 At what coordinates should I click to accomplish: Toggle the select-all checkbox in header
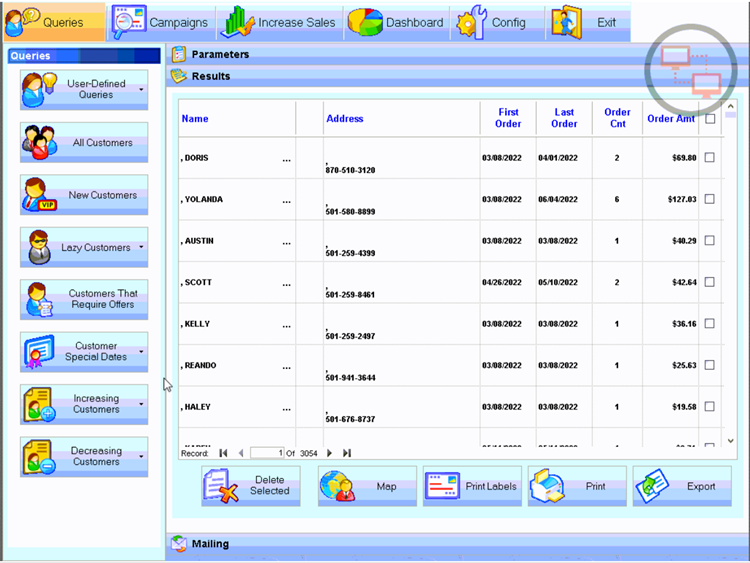pyautogui.click(x=710, y=119)
